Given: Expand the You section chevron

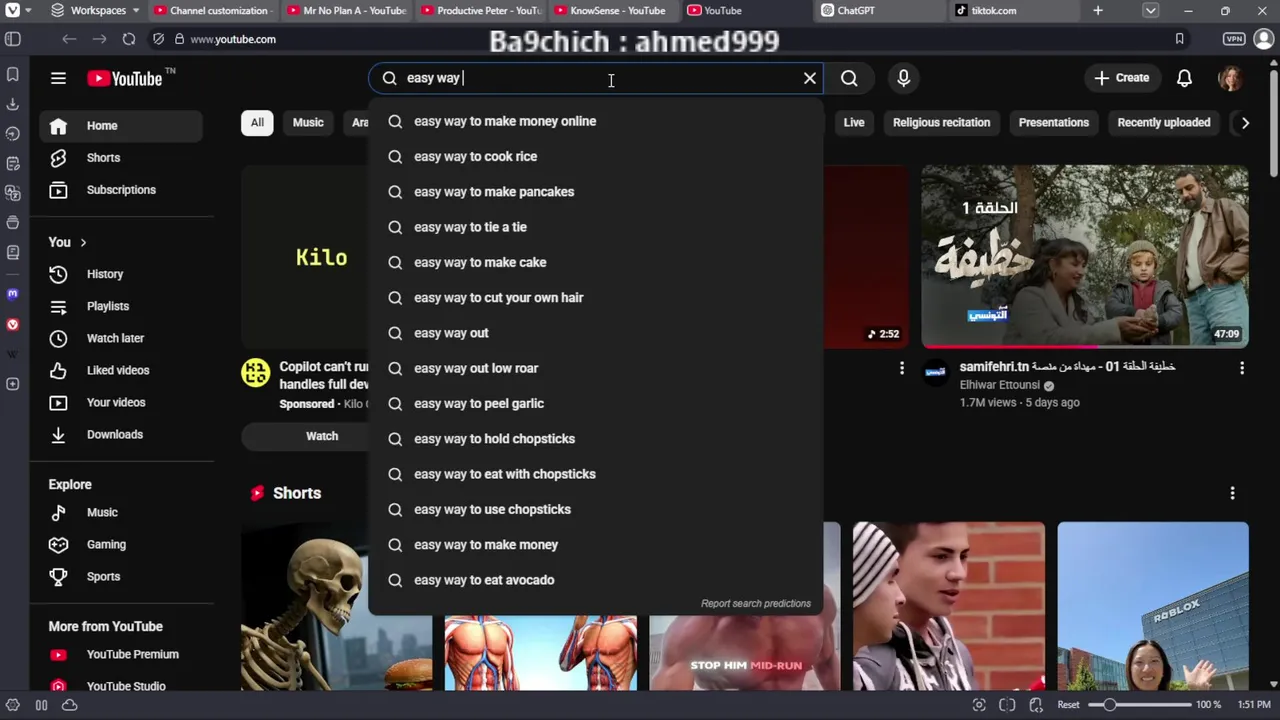Looking at the screenshot, I should click(83, 242).
